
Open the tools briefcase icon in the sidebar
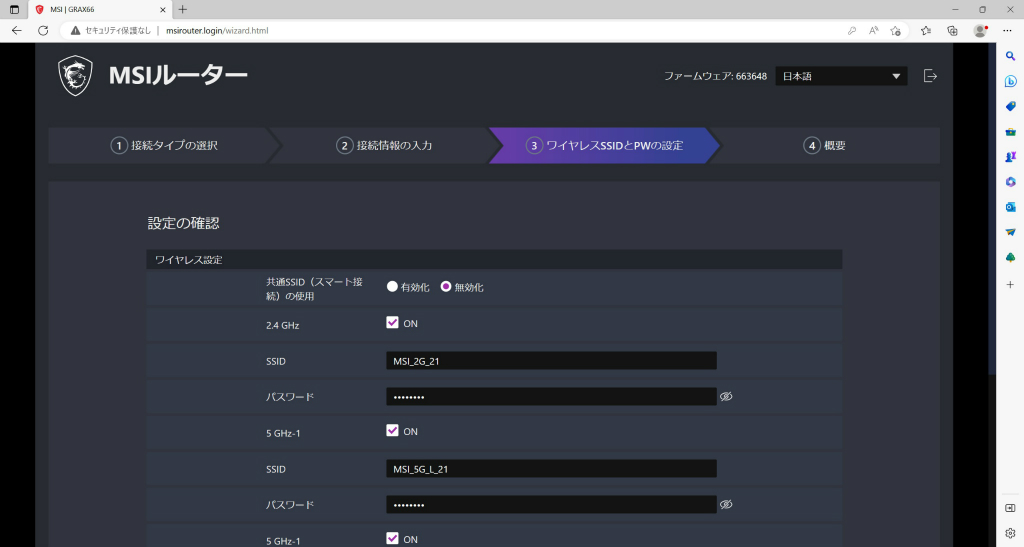click(1010, 132)
